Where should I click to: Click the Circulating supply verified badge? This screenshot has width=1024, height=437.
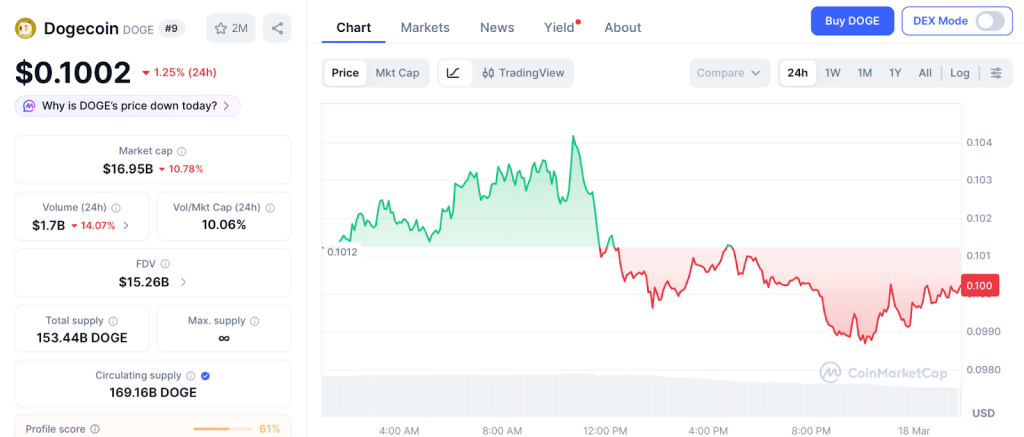(205, 376)
